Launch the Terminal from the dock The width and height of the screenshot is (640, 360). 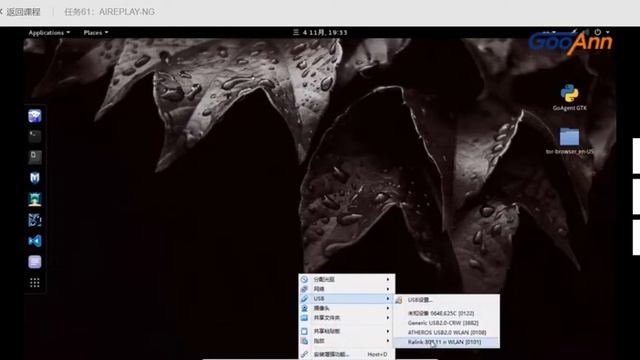point(35,136)
